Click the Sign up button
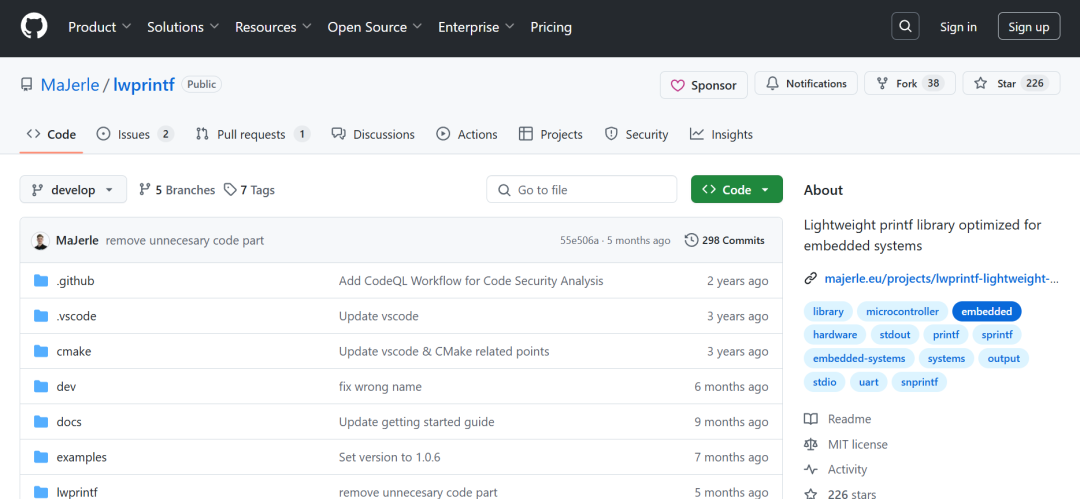 pyautogui.click(x=1028, y=27)
